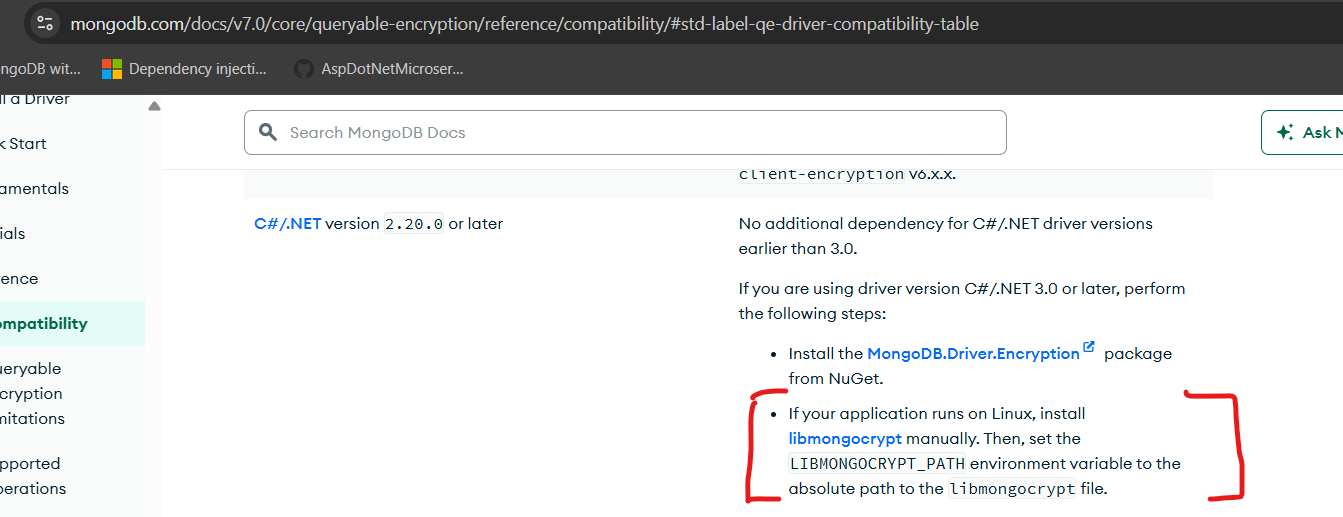Open the Dependency injecti... bookmark
This screenshot has height=517, width=1343.
(197, 69)
